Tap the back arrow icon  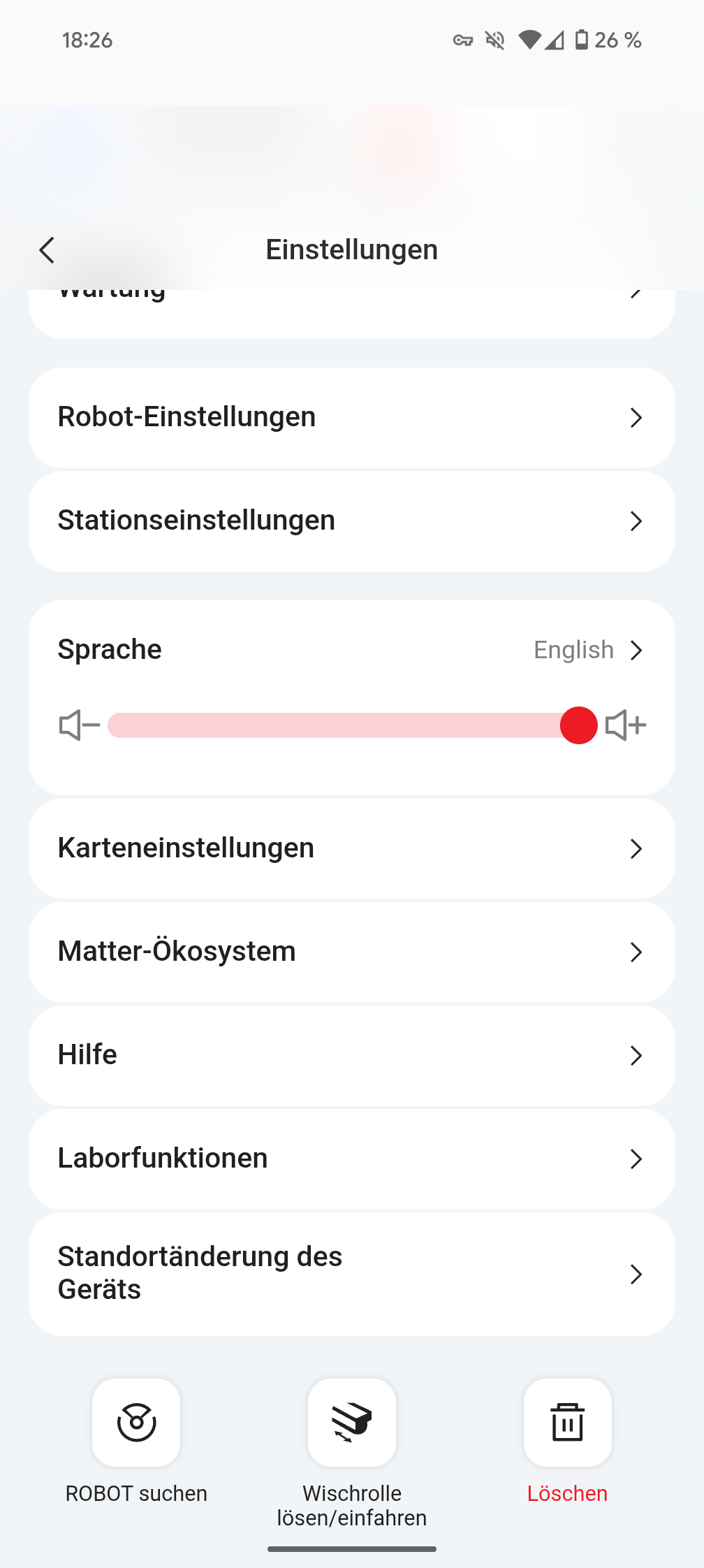(x=47, y=250)
